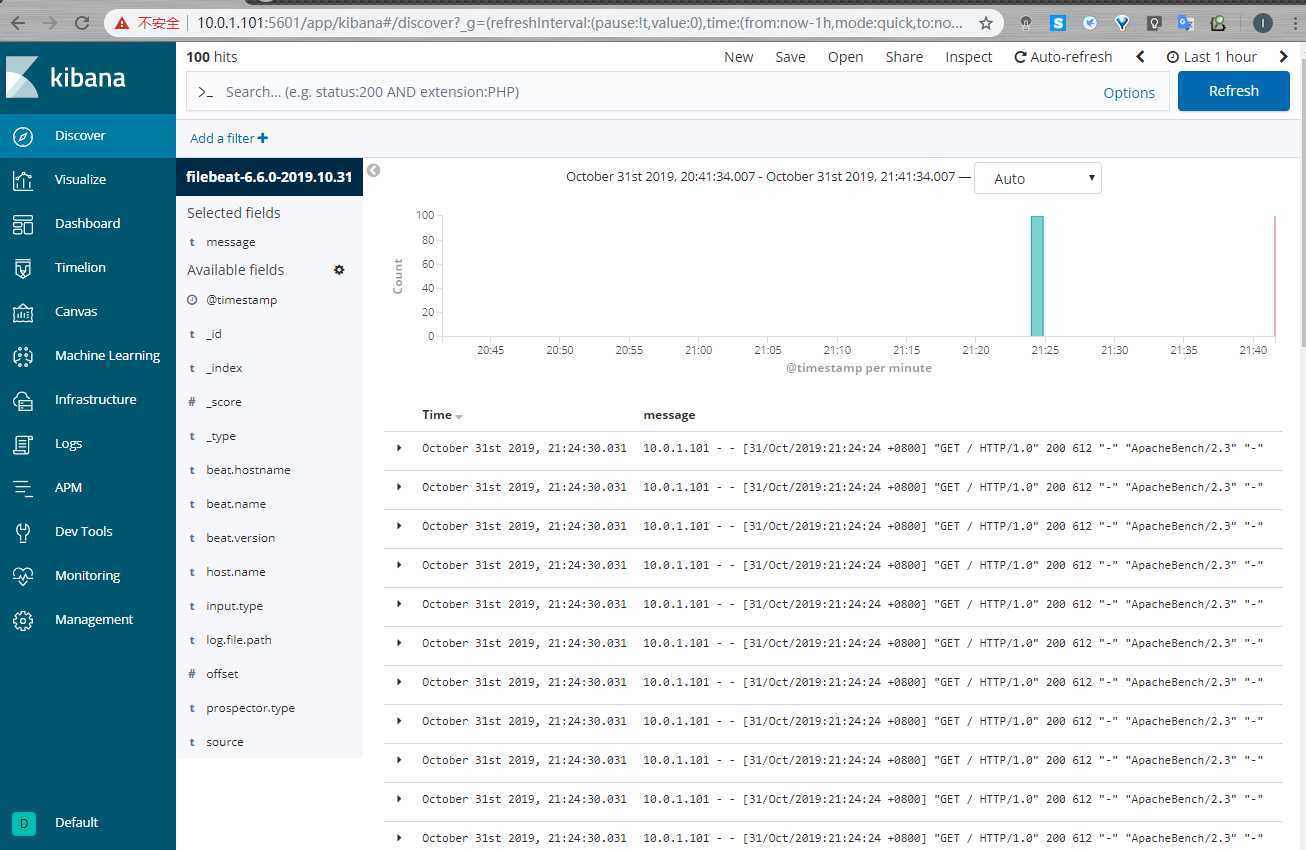Open the Discover section icon

click(23, 136)
